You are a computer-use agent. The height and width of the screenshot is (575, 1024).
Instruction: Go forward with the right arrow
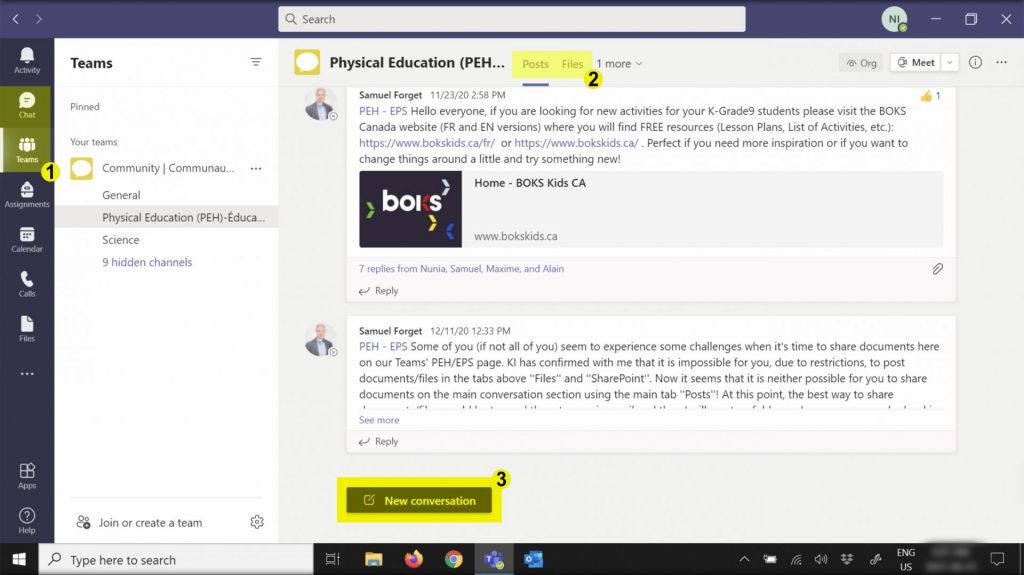coord(39,19)
